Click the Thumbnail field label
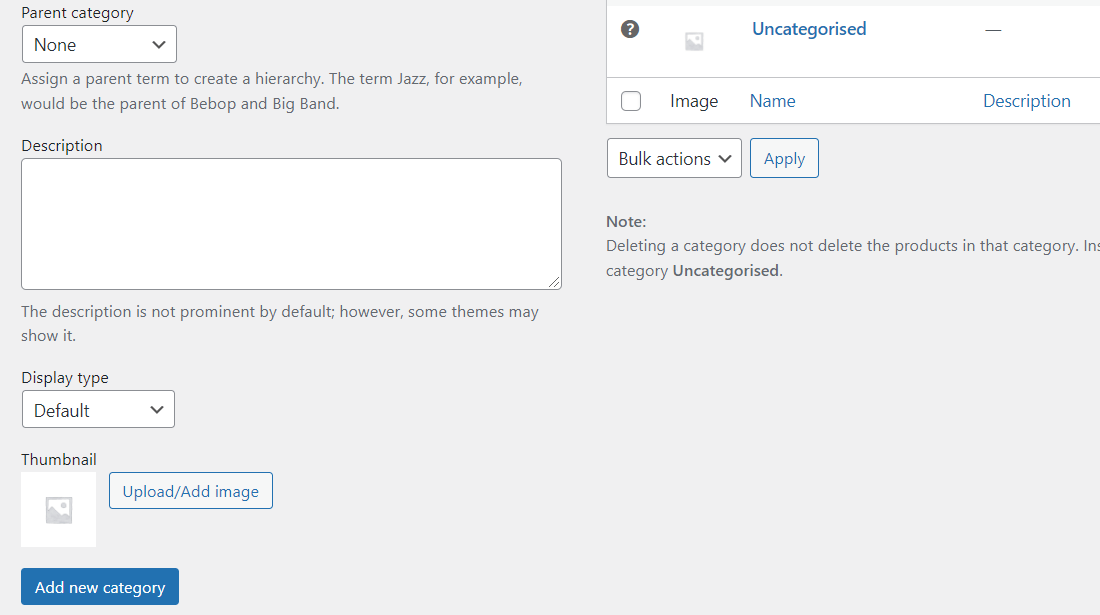Screen dimensions: 1100x615 pyautogui.click(x=59, y=459)
